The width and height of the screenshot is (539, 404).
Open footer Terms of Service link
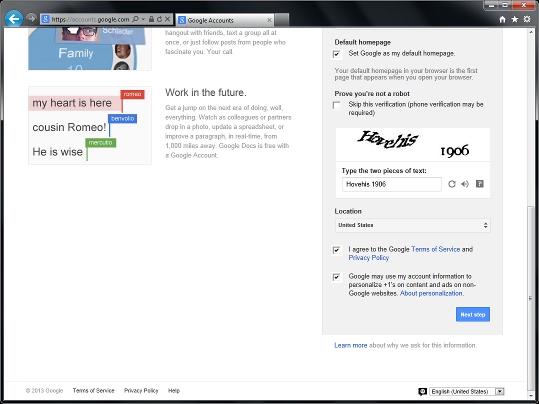click(94, 391)
